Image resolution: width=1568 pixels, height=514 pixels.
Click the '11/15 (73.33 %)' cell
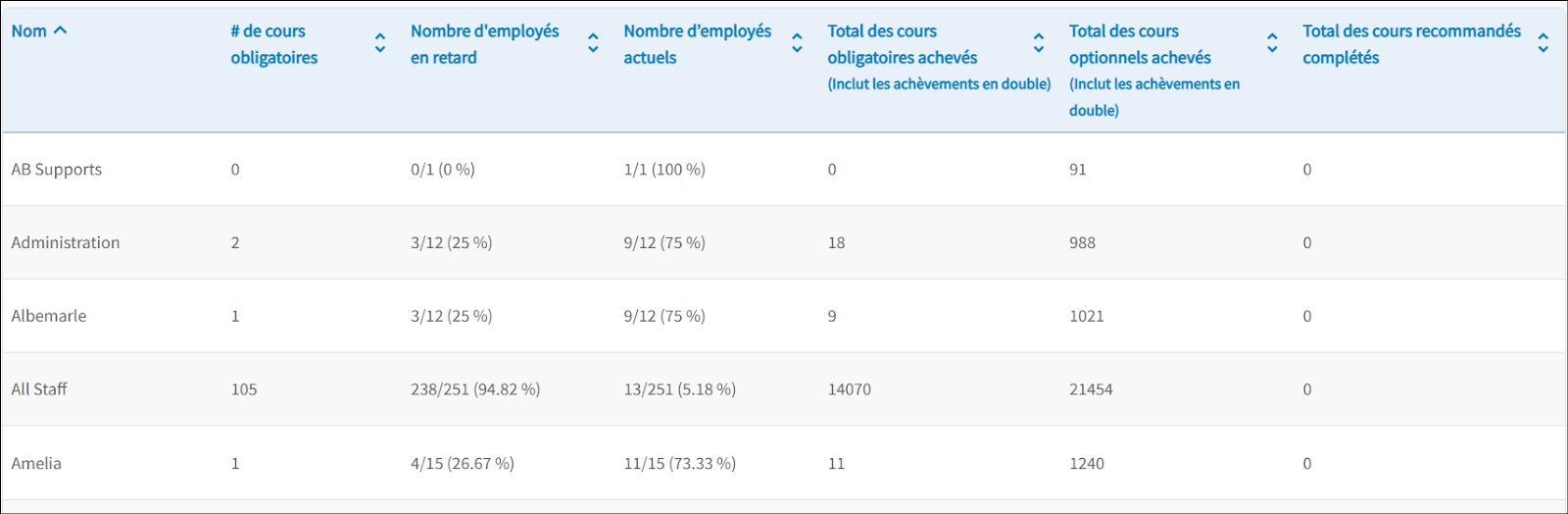tap(680, 463)
